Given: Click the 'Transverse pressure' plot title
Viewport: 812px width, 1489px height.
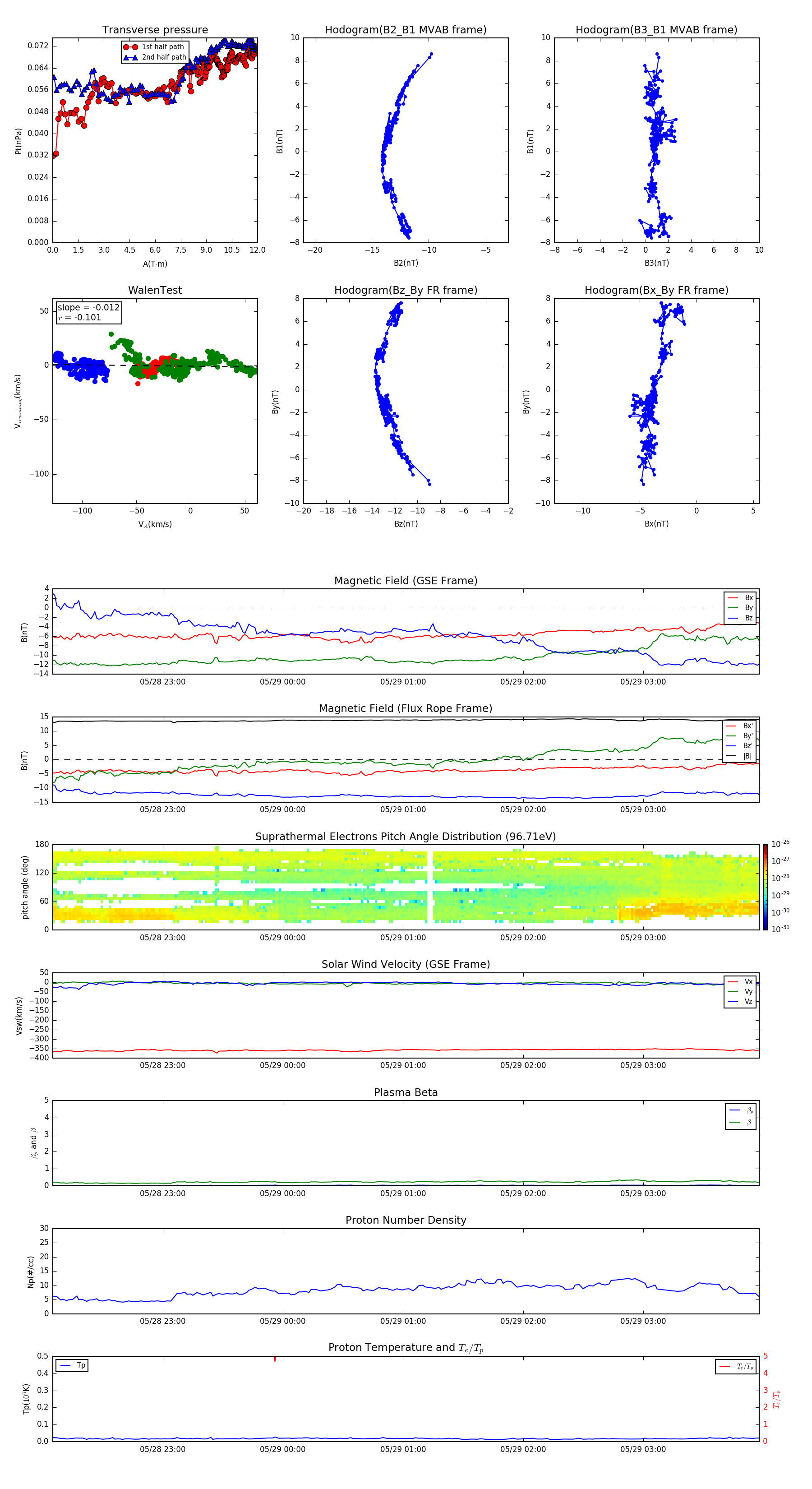Looking at the screenshot, I should 155,30.
